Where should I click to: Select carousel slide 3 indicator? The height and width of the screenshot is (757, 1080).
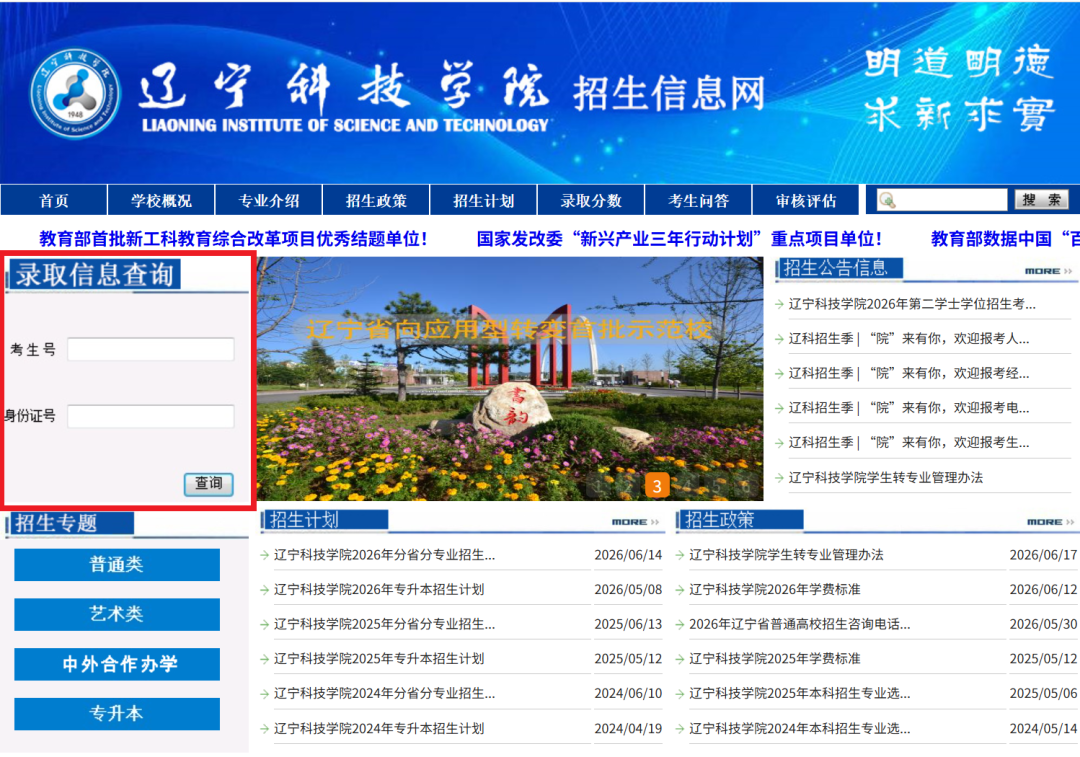657,486
